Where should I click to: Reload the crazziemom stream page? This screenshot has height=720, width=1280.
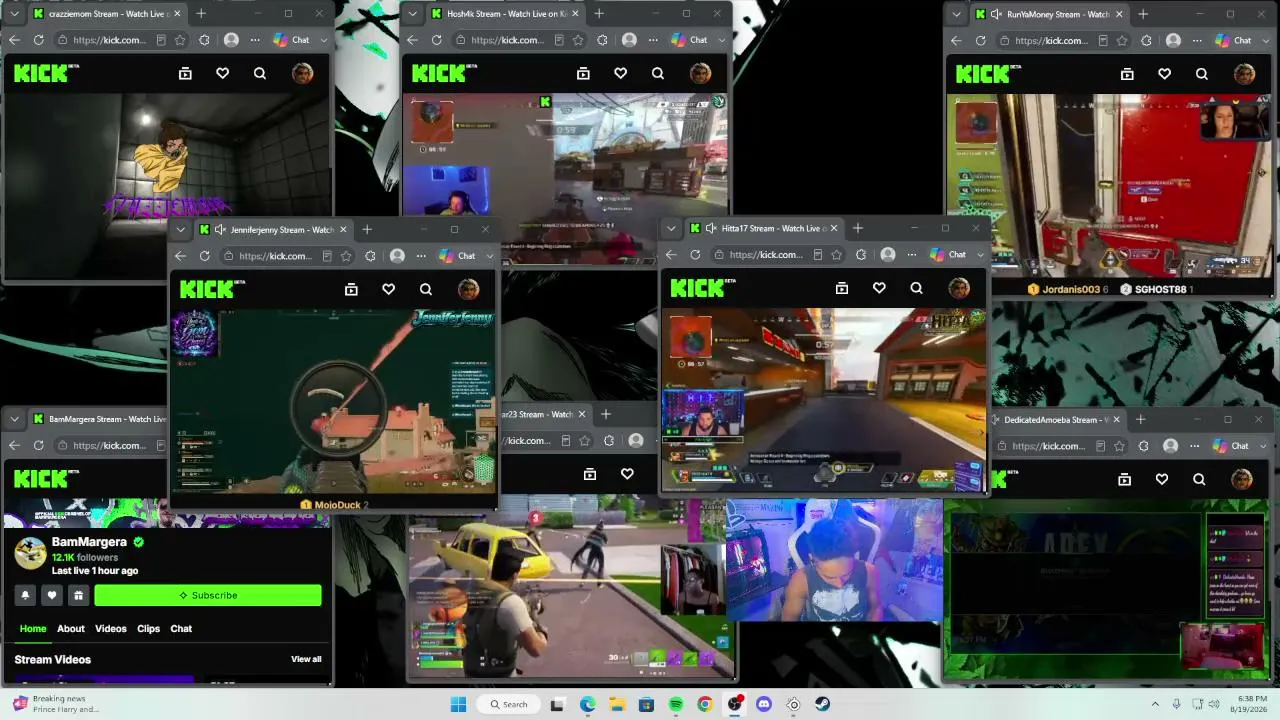38,40
